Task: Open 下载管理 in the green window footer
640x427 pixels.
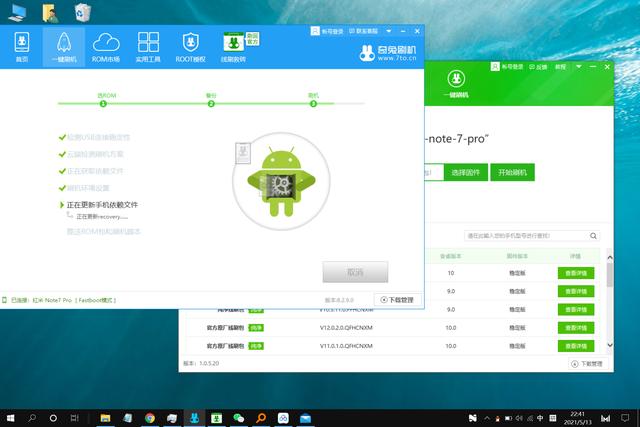Action: (x=588, y=363)
